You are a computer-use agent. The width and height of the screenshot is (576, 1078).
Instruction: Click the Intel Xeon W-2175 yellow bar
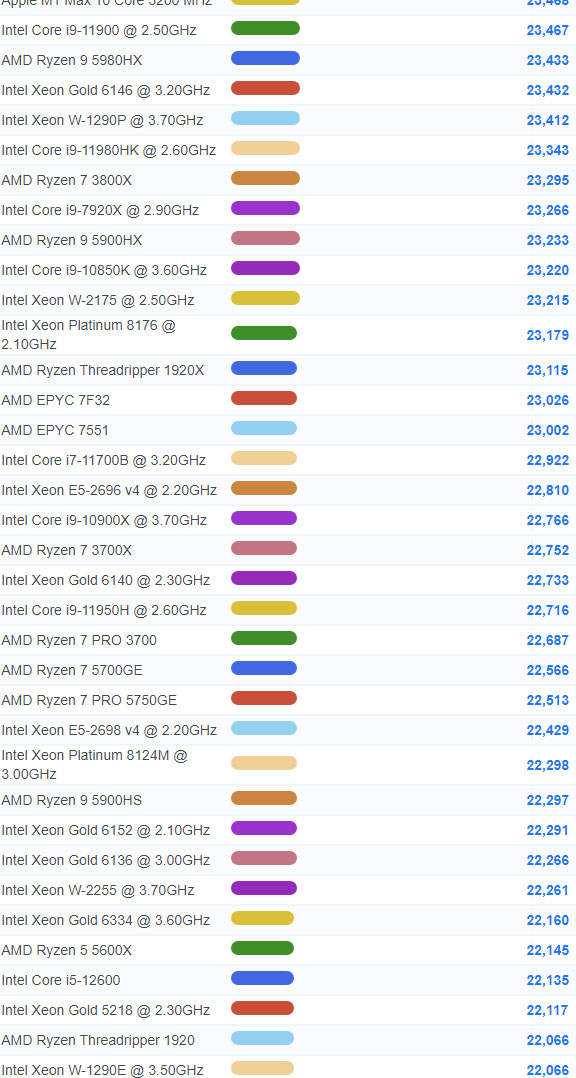pos(265,298)
